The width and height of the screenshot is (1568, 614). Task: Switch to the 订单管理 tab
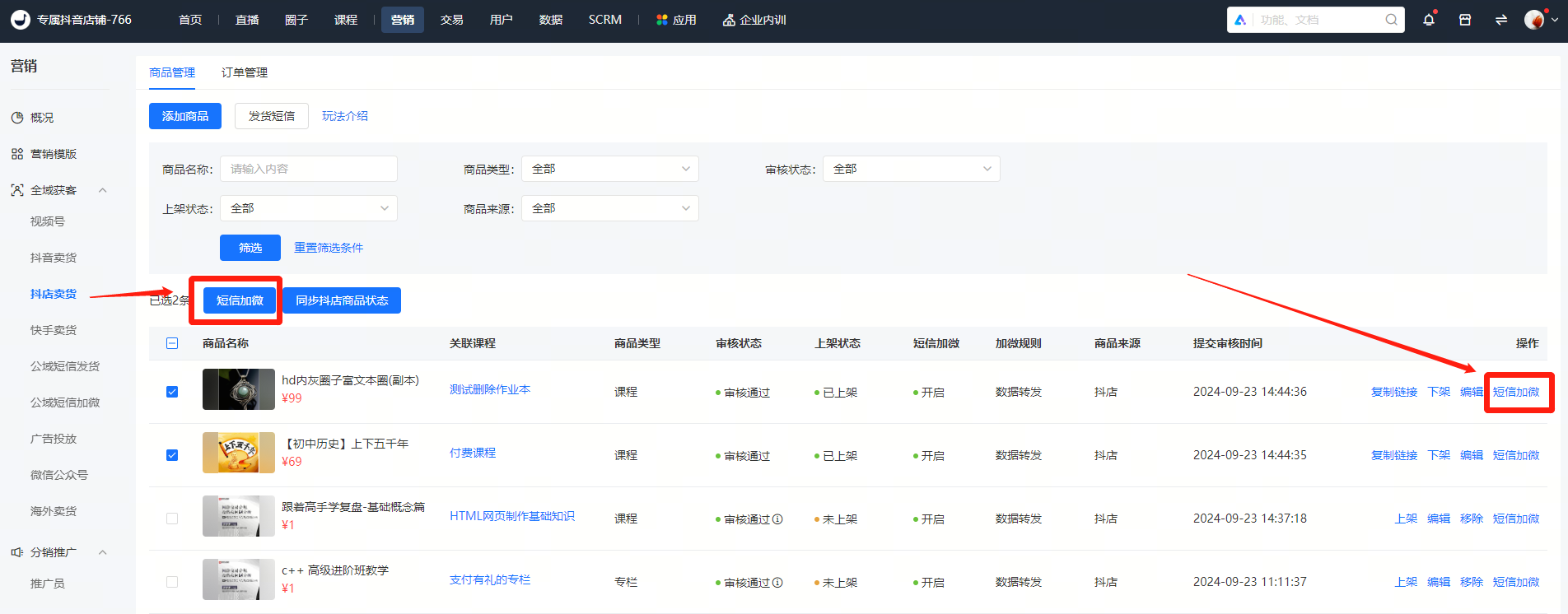click(245, 72)
